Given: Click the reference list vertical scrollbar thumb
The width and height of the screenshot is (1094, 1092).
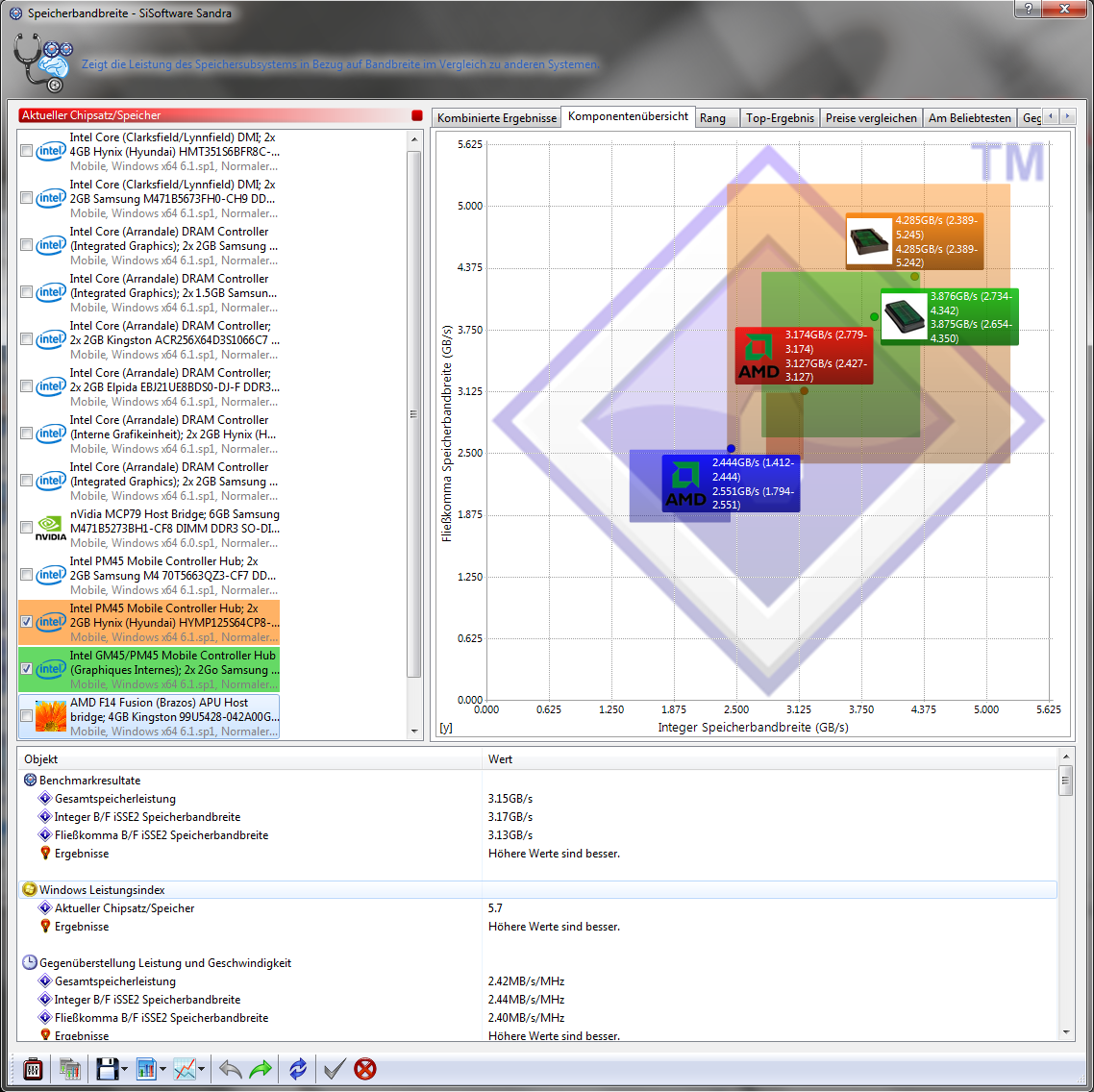Looking at the screenshot, I should [414, 413].
